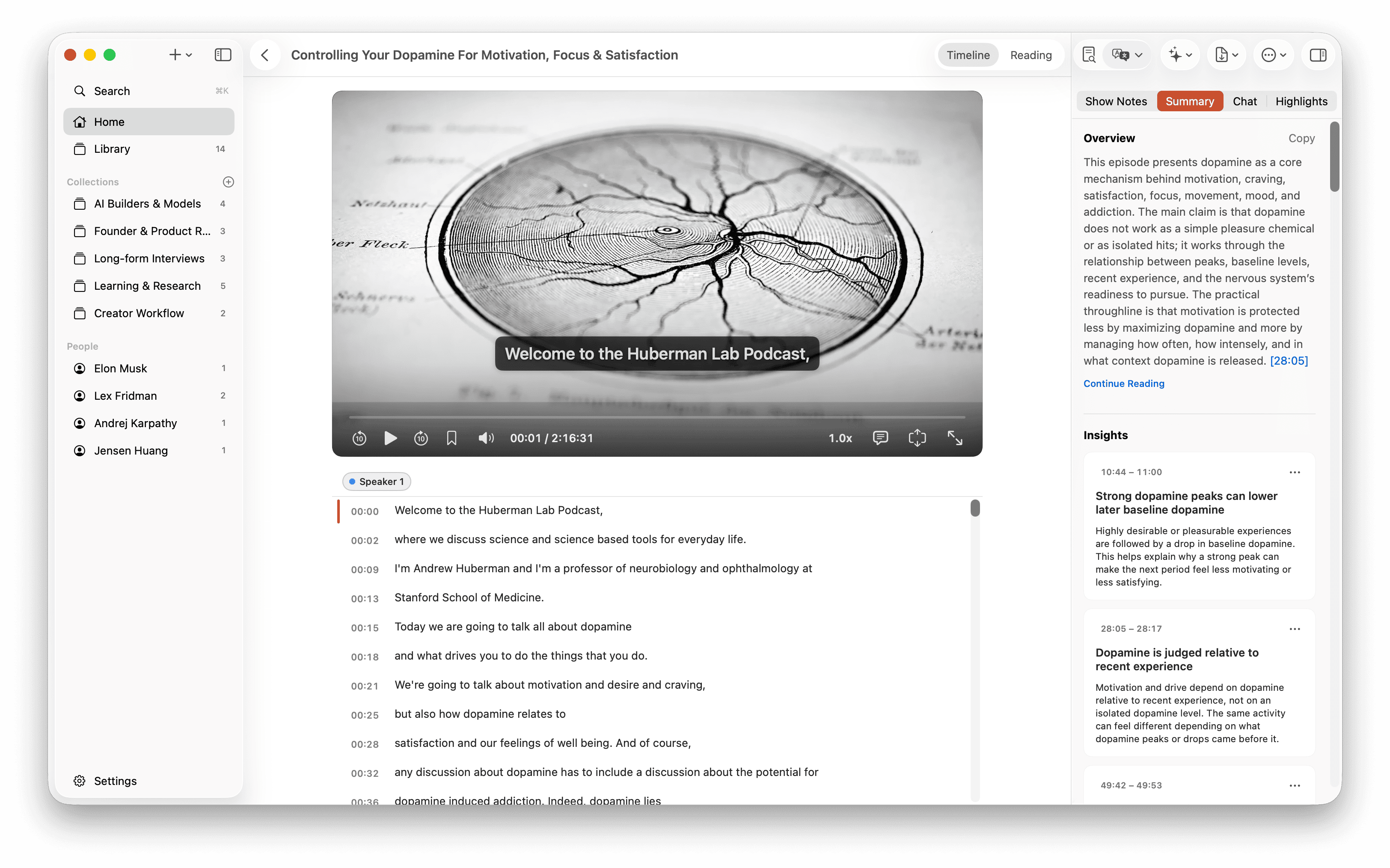
Task: Open the dopamine judged relative insight card
Action: tap(1199, 683)
